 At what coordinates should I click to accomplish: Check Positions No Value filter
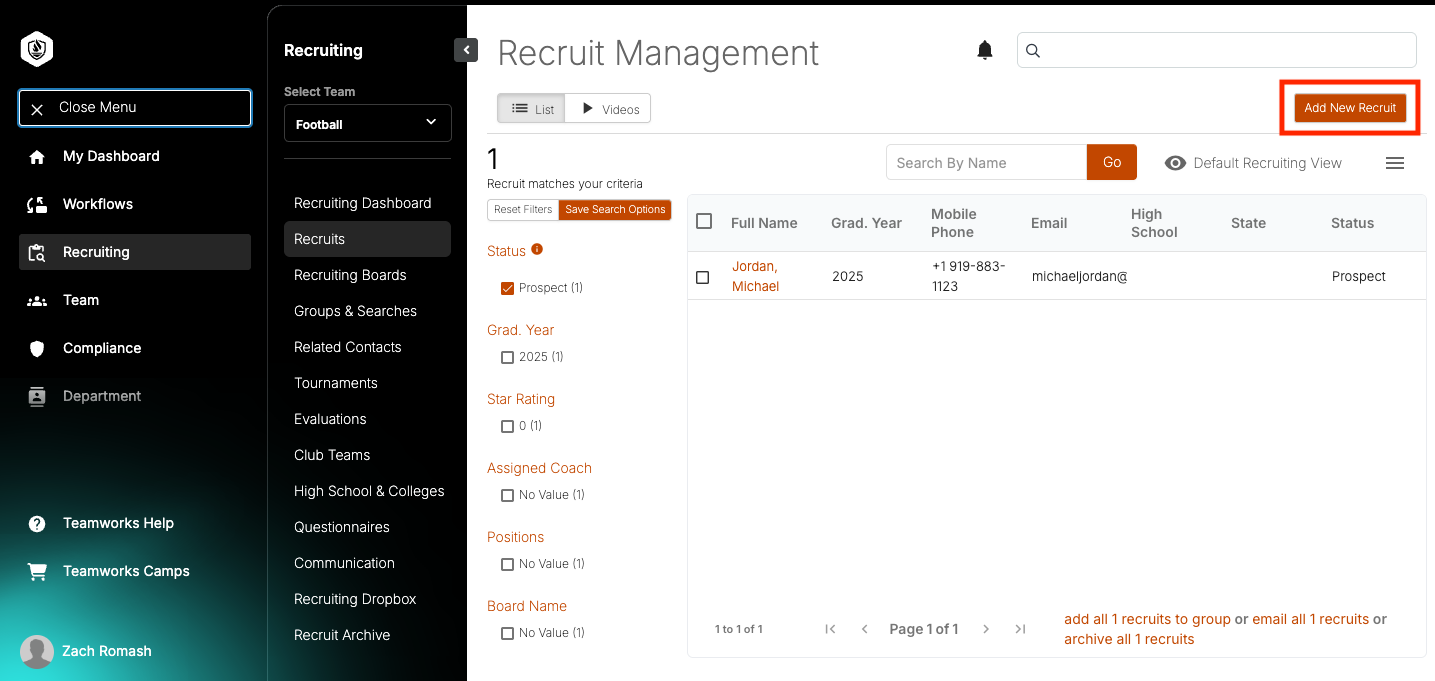tap(507, 564)
